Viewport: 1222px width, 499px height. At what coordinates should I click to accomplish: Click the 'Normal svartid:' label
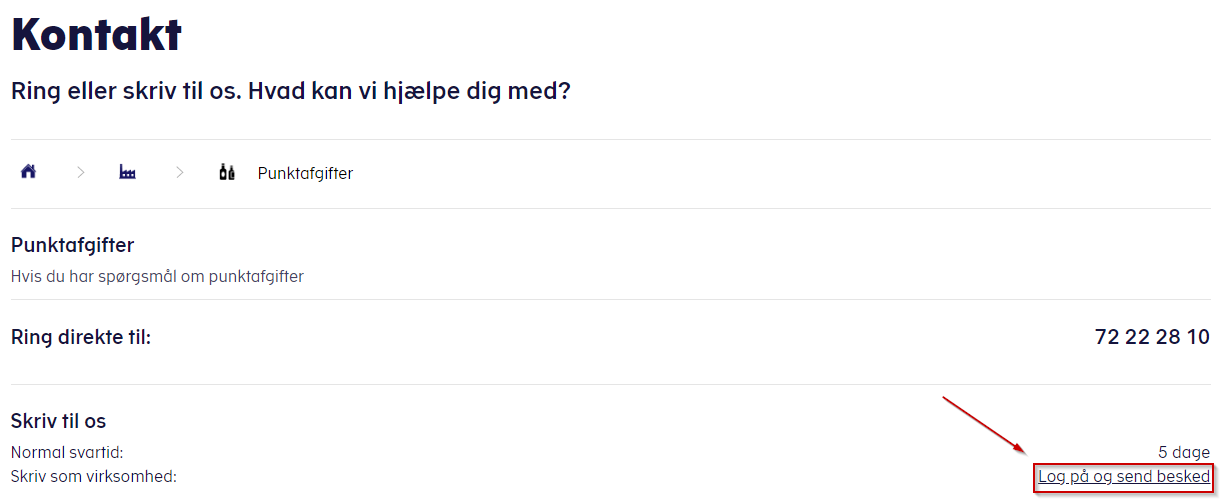tap(67, 453)
